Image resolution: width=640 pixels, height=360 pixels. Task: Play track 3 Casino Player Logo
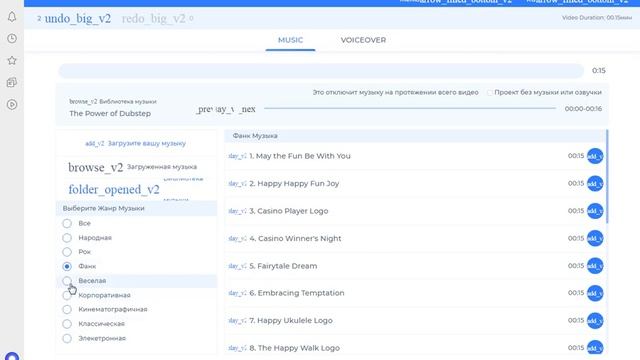238,211
